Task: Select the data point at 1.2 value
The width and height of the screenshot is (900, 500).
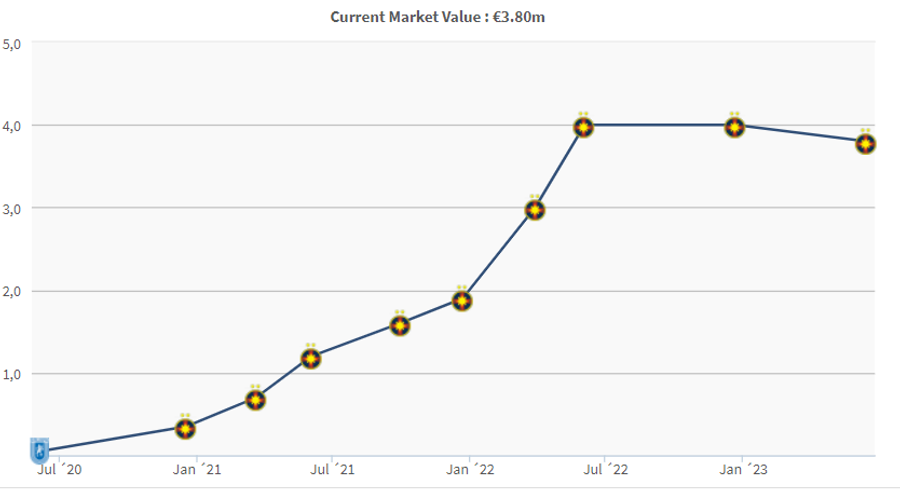Action: pos(311,358)
